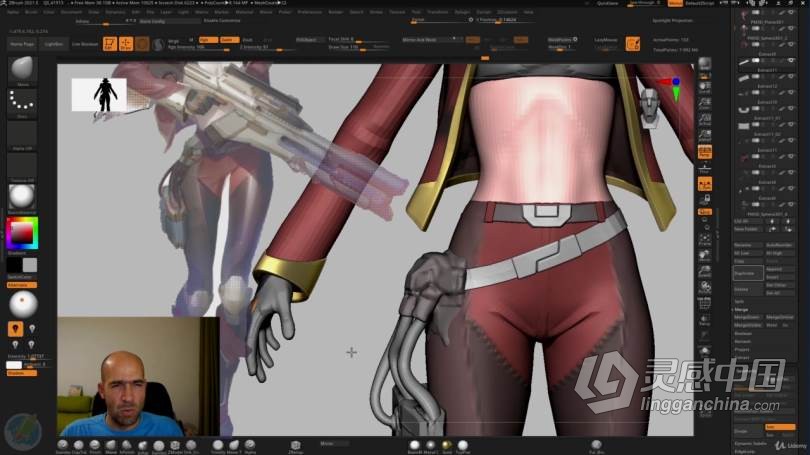Open the Material menu
Viewport: 810px width, 455px height.
click(x=244, y=12)
